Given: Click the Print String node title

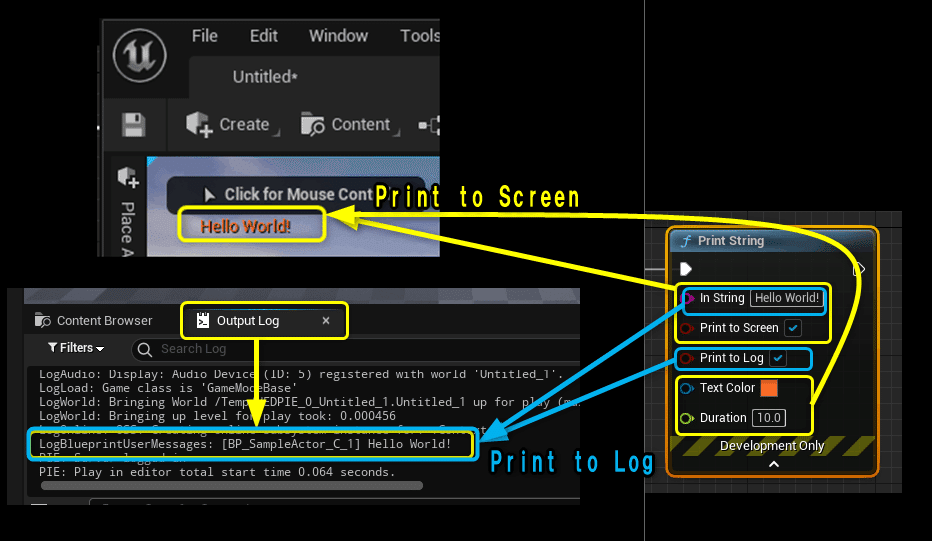Looking at the screenshot, I should (731, 241).
